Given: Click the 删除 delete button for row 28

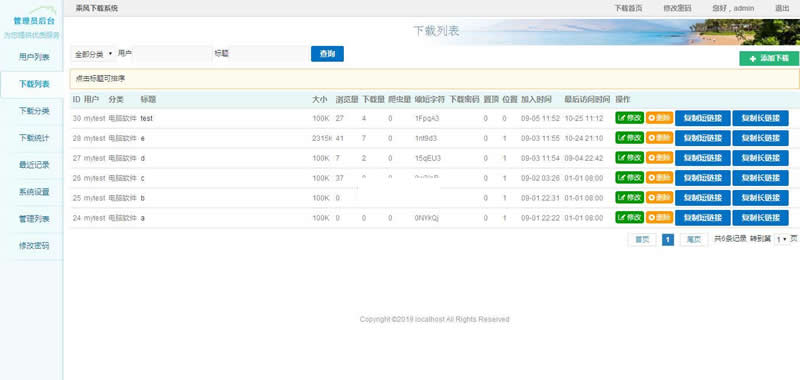Looking at the screenshot, I should click(659, 138).
